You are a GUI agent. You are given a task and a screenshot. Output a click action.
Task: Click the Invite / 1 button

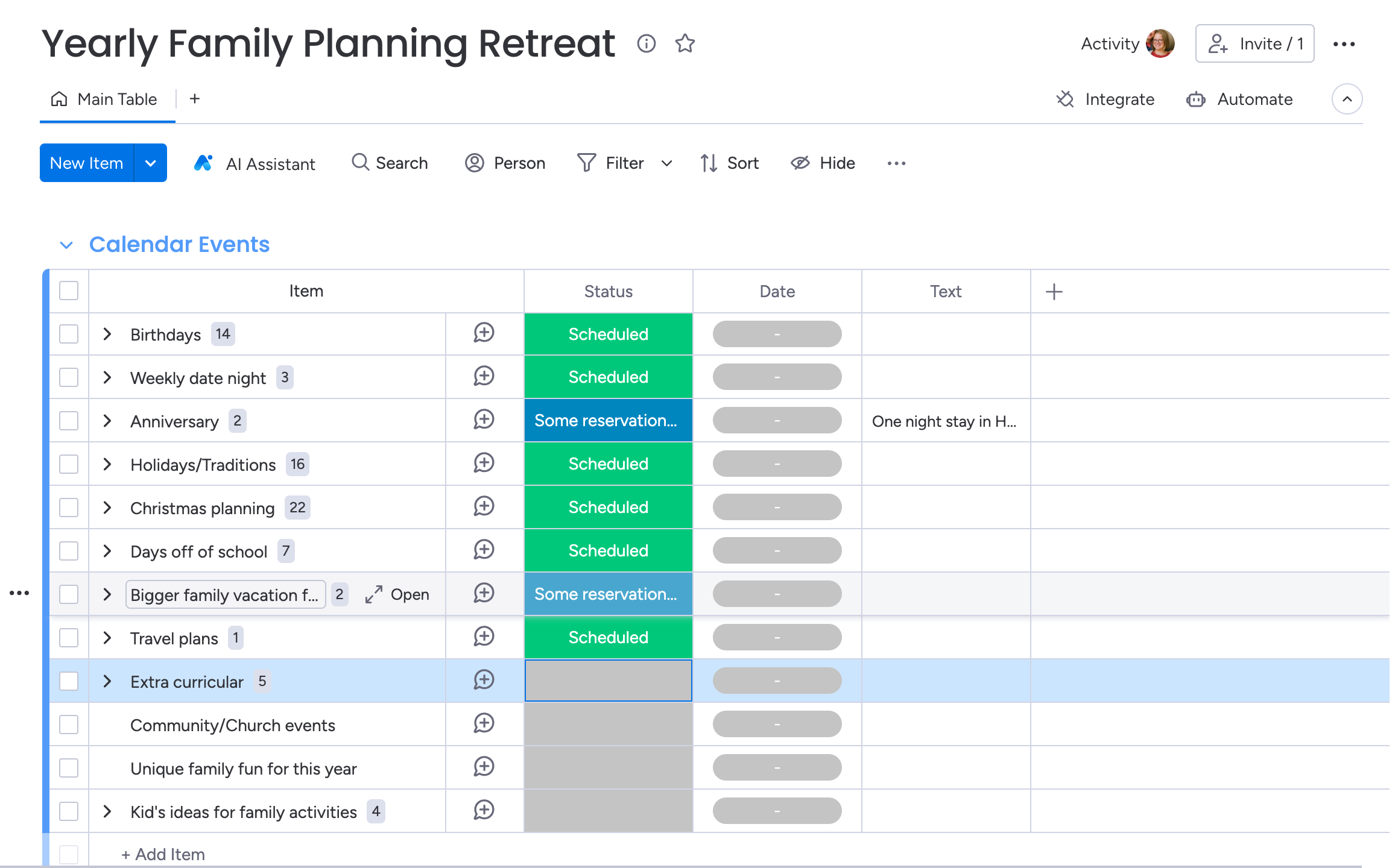(x=1254, y=44)
